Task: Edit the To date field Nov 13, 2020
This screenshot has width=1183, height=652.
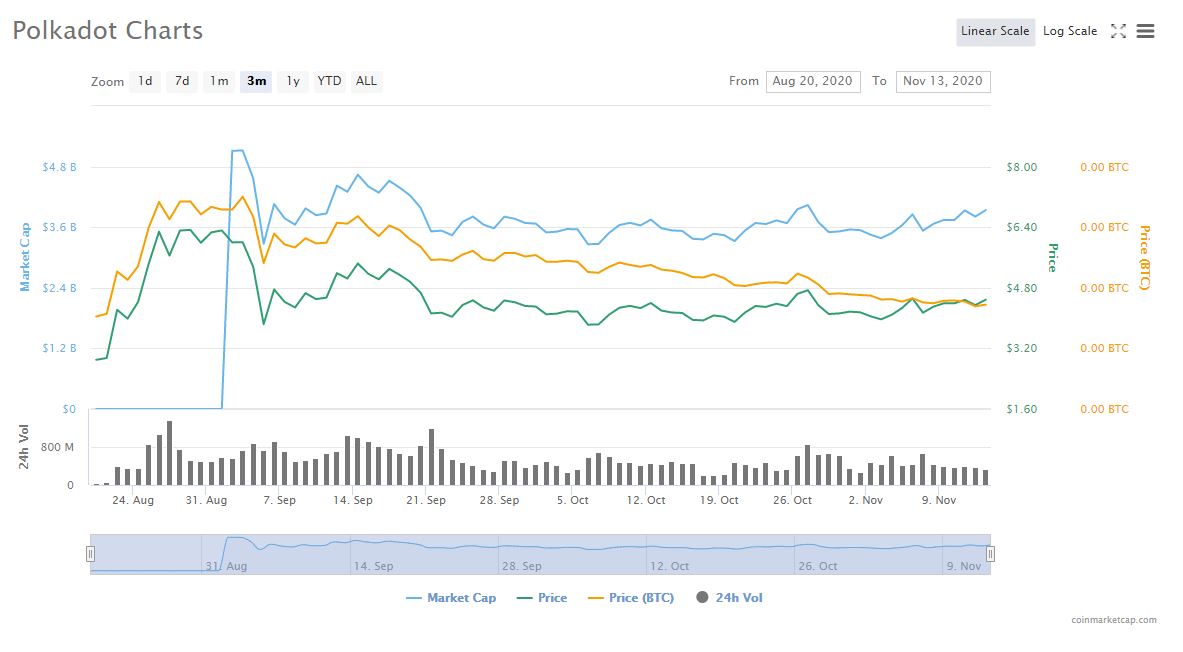Action: (943, 82)
